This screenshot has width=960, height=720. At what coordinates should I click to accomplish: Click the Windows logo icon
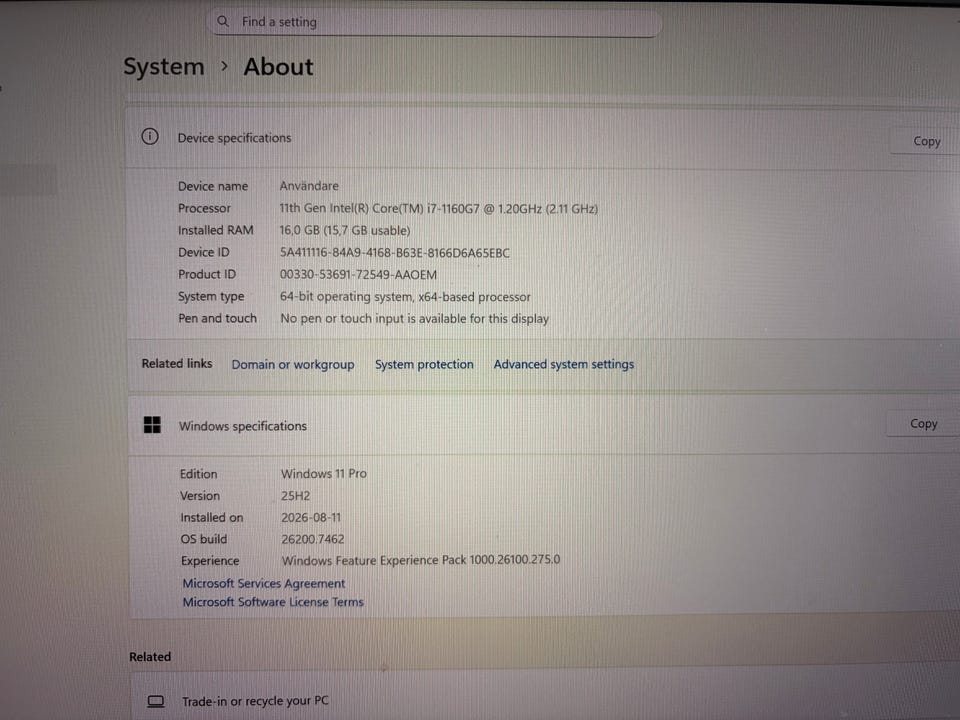pyautogui.click(x=152, y=425)
